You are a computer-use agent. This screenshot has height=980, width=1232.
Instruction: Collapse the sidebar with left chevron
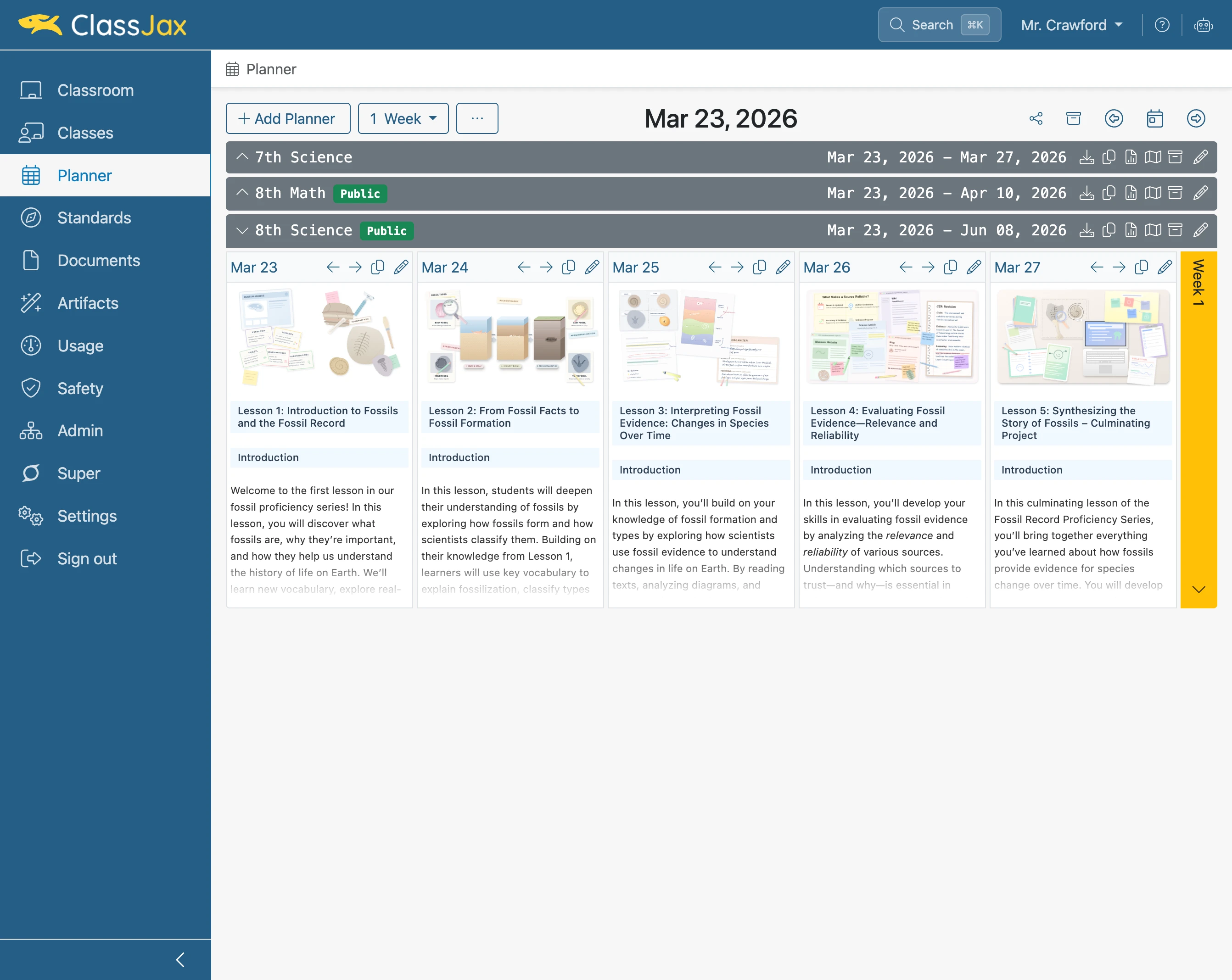(x=180, y=959)
